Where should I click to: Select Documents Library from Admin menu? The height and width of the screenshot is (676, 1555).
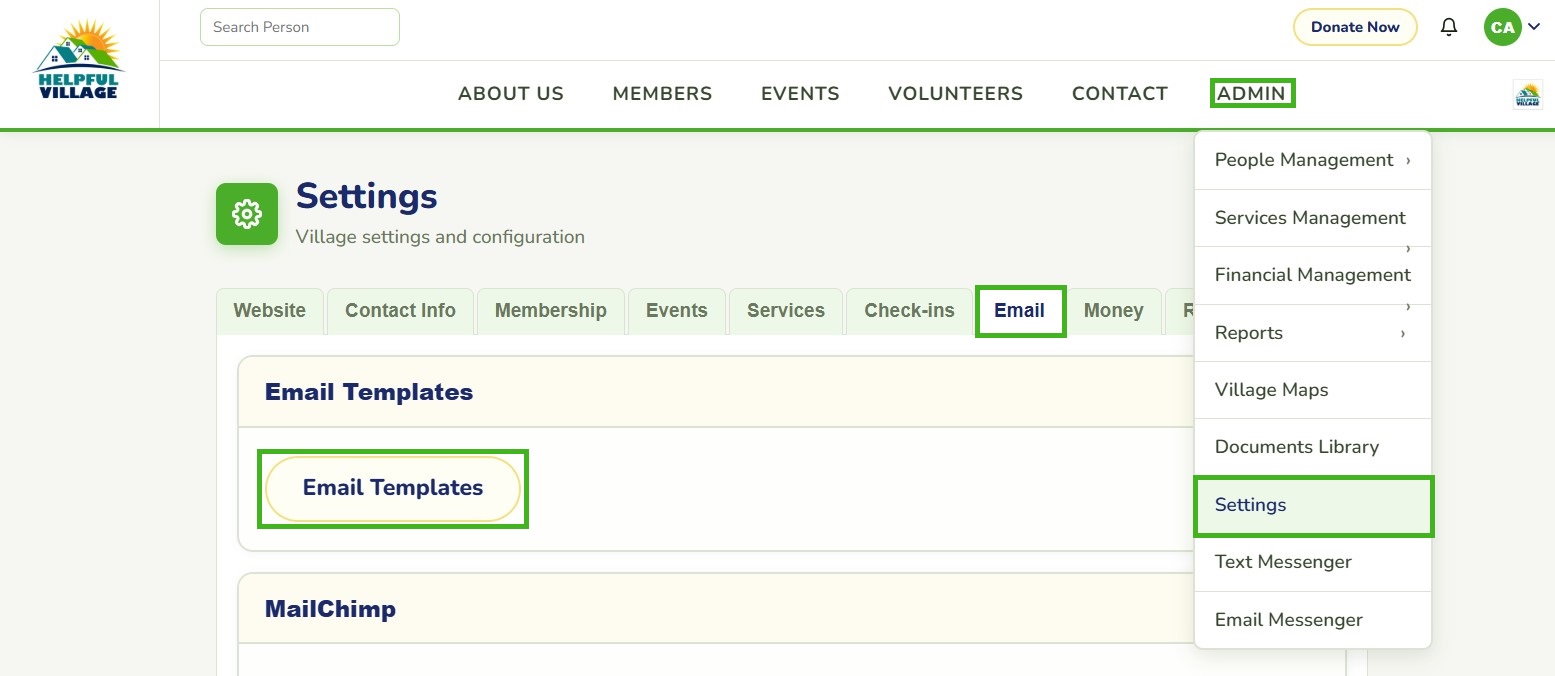[1313, 447]
